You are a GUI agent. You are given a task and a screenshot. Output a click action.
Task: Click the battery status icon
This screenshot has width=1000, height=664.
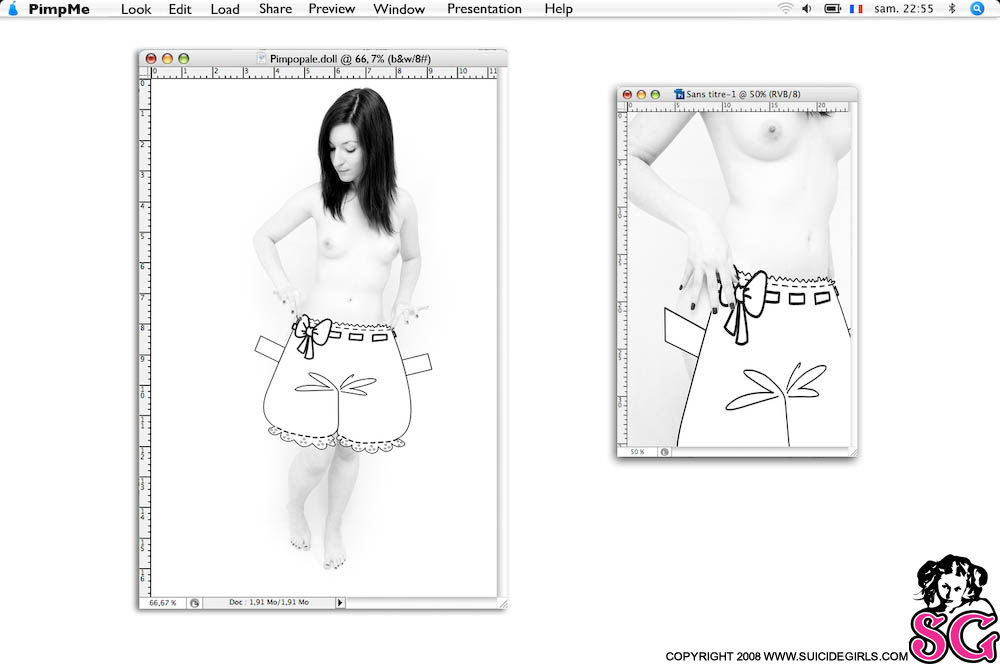pyautogui.click(x=833, y=8)
